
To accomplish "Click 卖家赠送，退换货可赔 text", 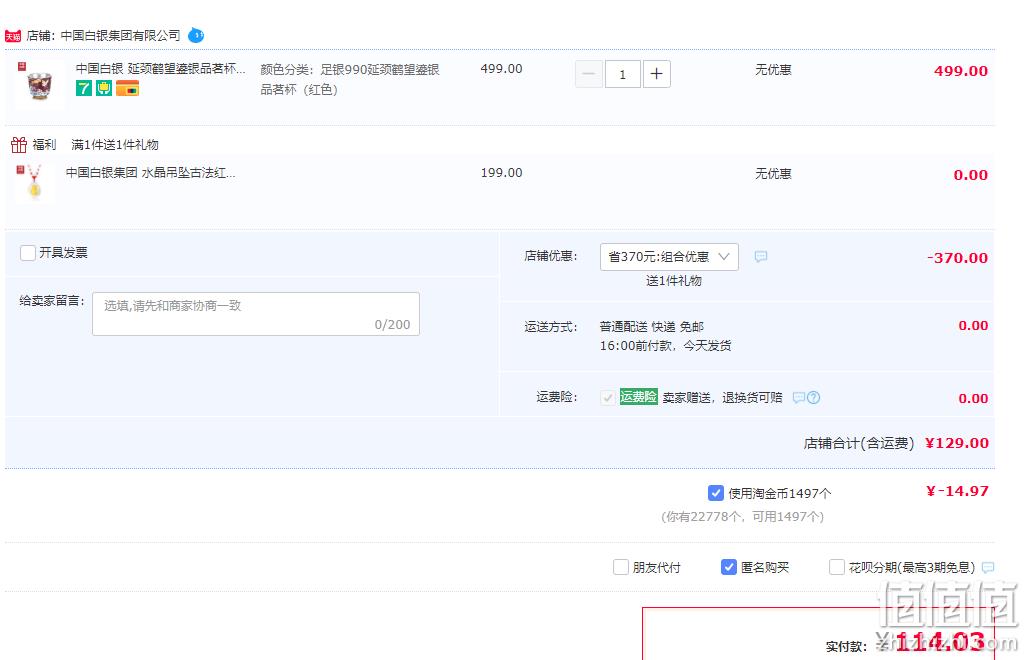I will click(x=722, y=397).
